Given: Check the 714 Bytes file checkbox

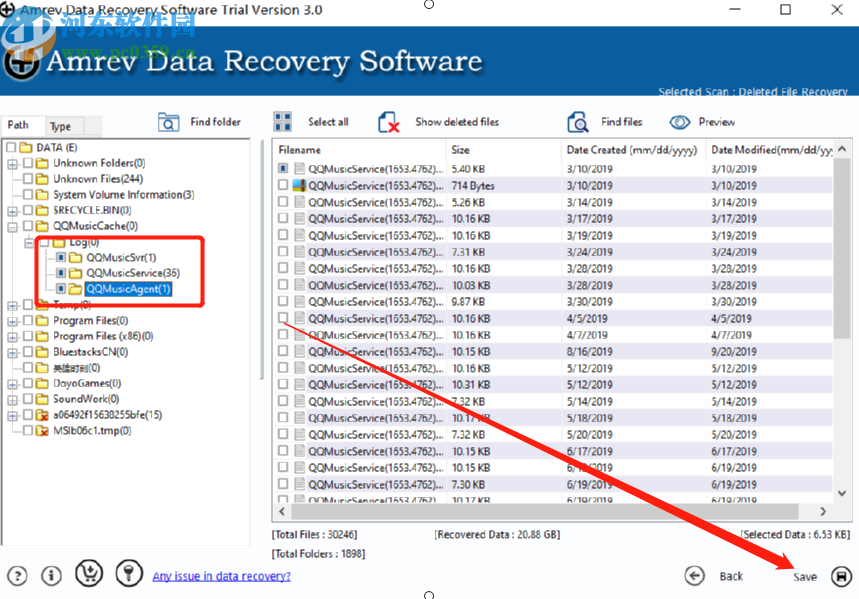Looking at the screenshot, I should click(x=283, y=185).
